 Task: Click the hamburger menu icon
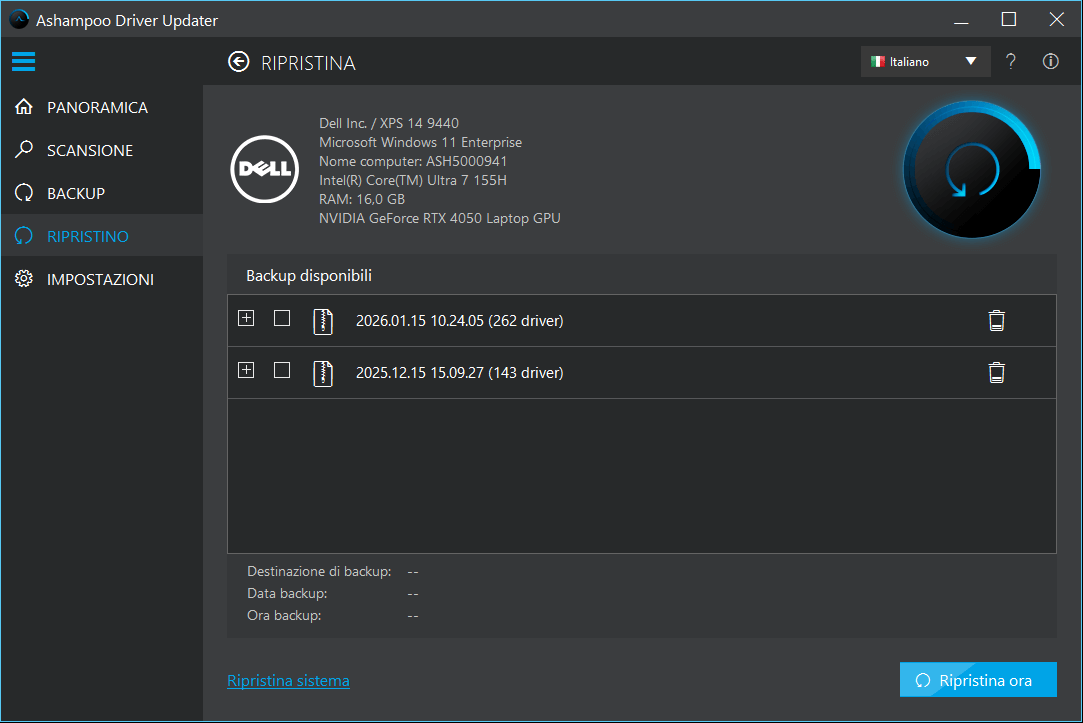tap(24, 61)
